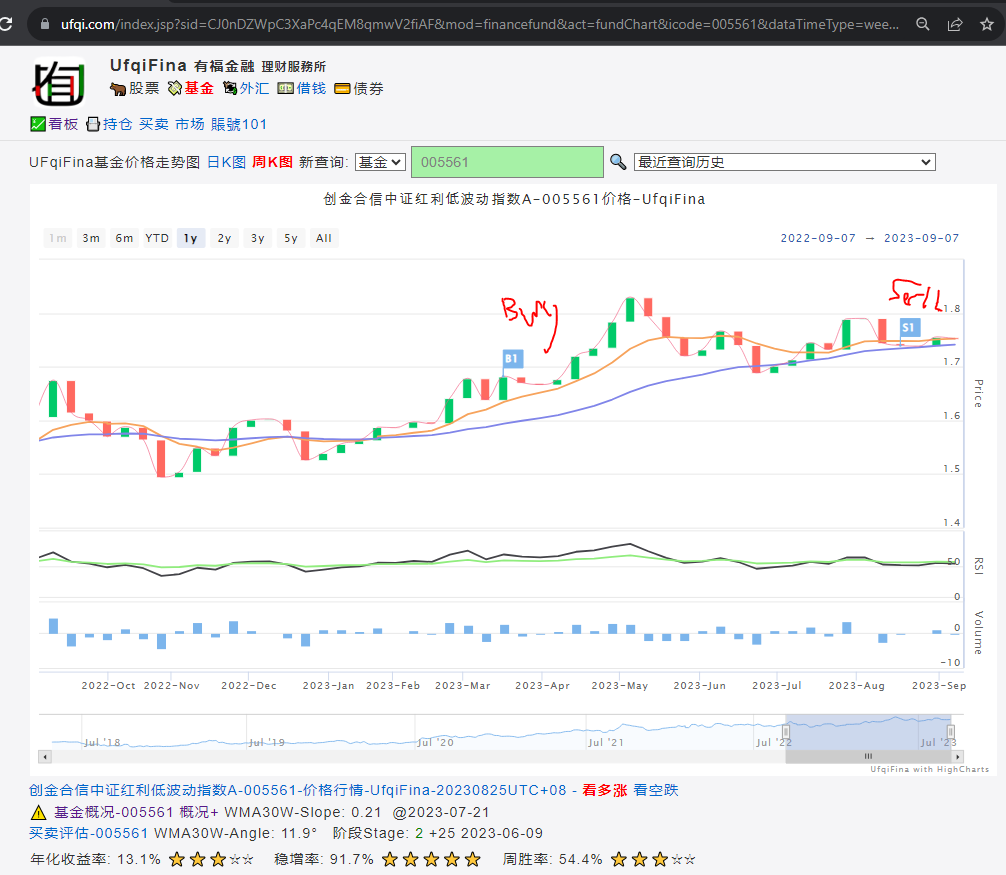Open the 持仓 holdings link

point(109,124)
